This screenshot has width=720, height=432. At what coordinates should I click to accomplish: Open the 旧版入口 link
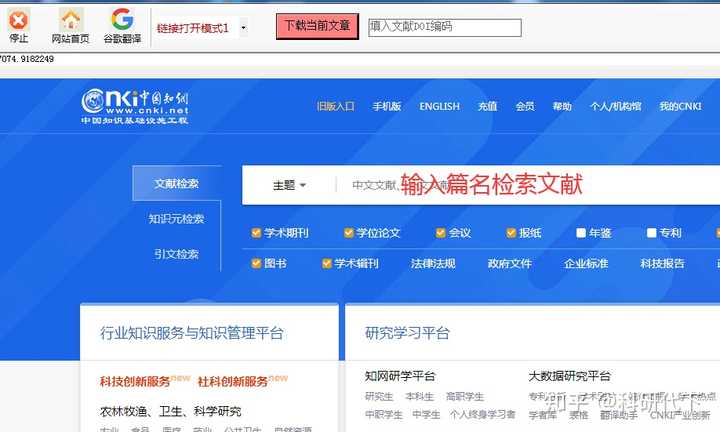[x=336, y=107]
